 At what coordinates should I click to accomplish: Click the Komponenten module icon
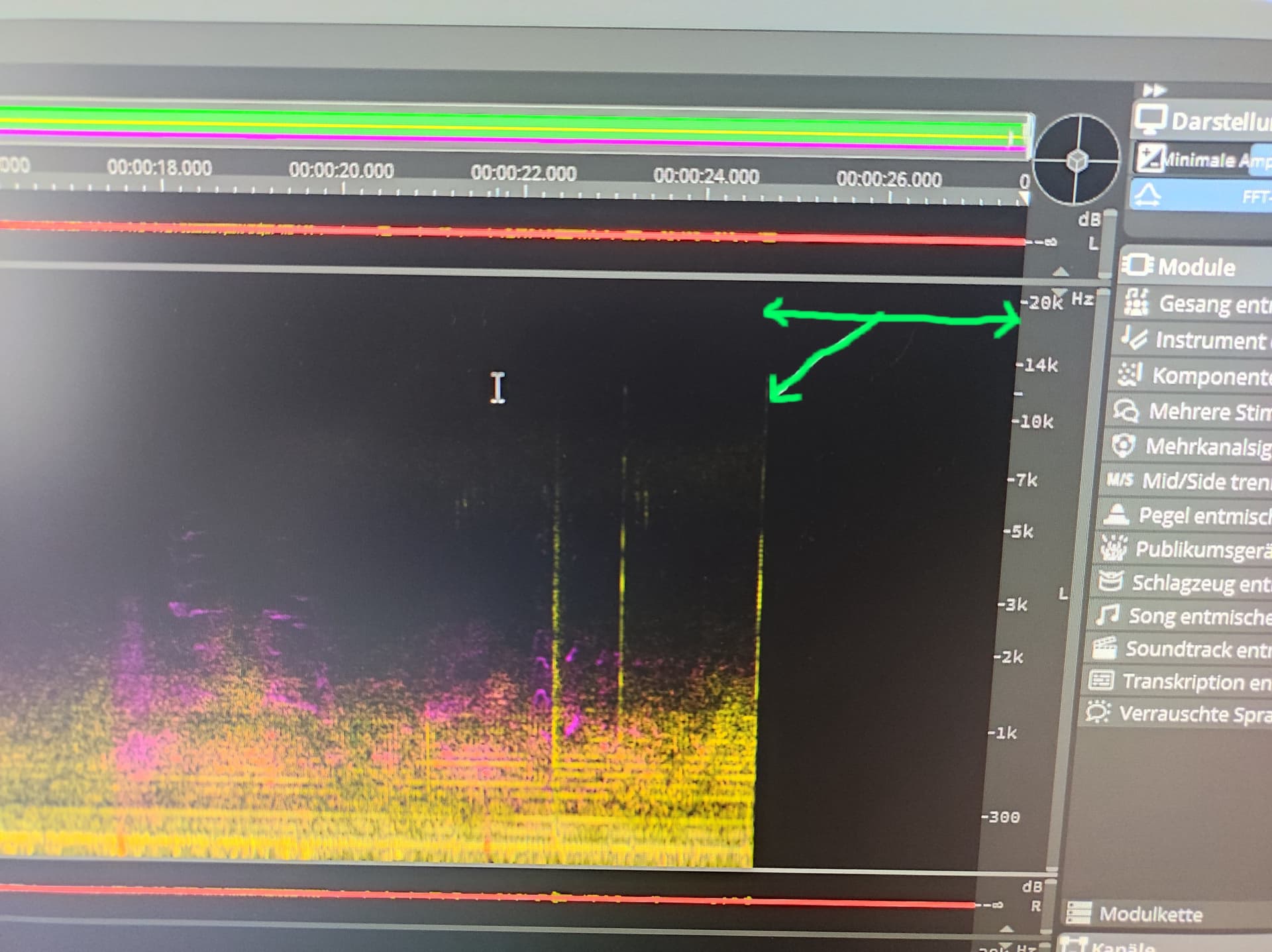(1130, 374)
